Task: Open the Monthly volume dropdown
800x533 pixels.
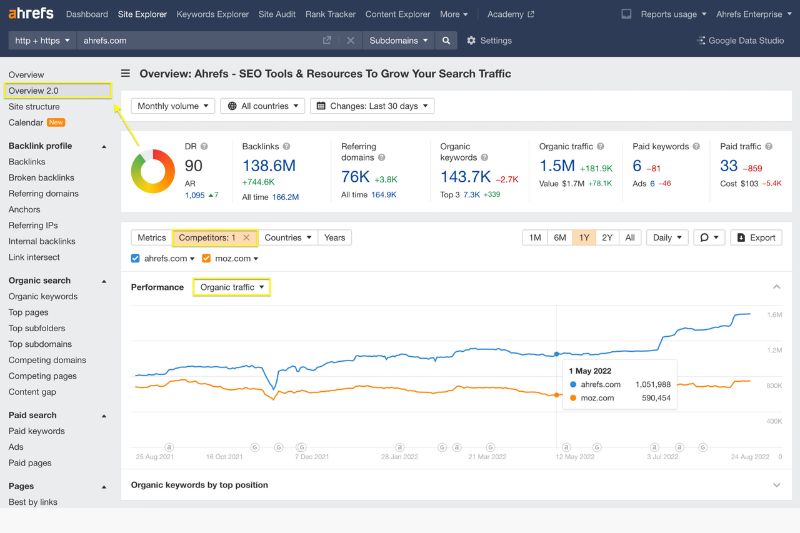Action: tap(173, 106)
